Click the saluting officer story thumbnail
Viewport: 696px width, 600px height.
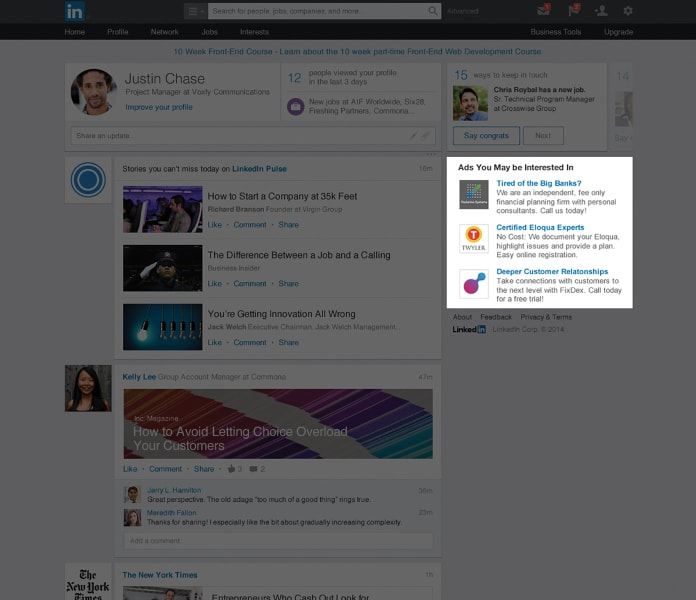pos(162,268)
